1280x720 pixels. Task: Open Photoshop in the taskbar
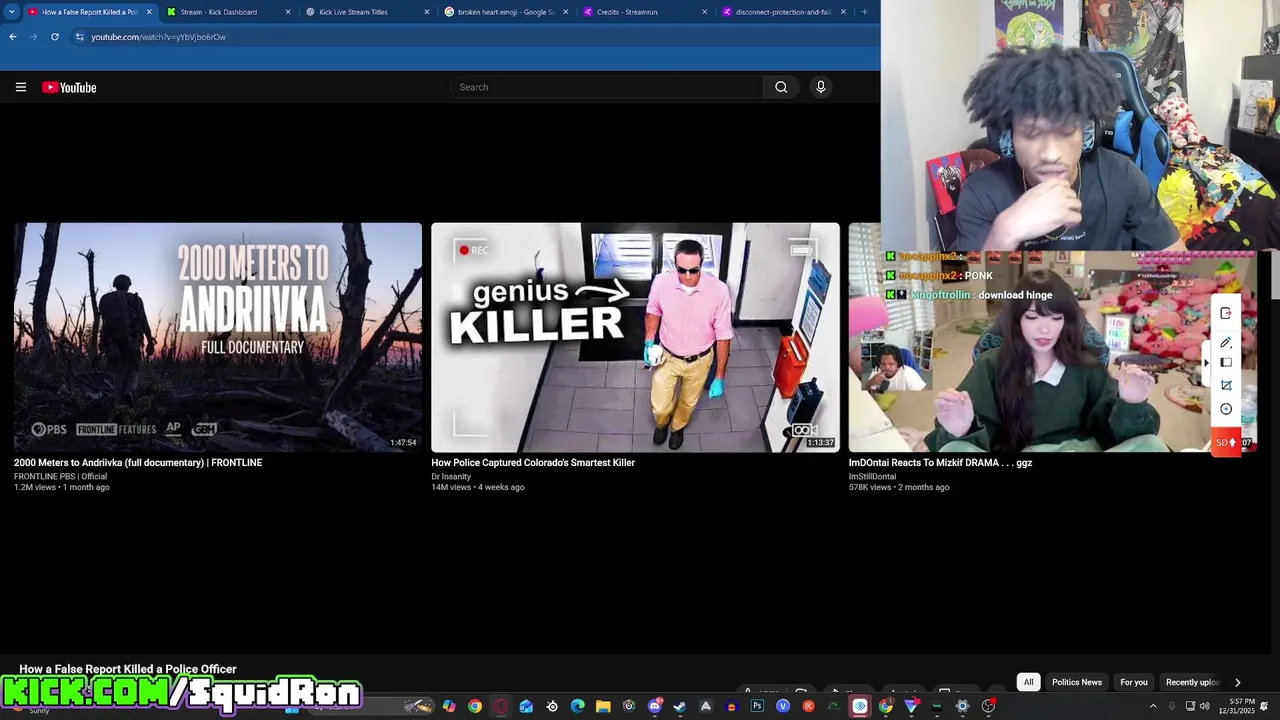(x=757, y=706)
